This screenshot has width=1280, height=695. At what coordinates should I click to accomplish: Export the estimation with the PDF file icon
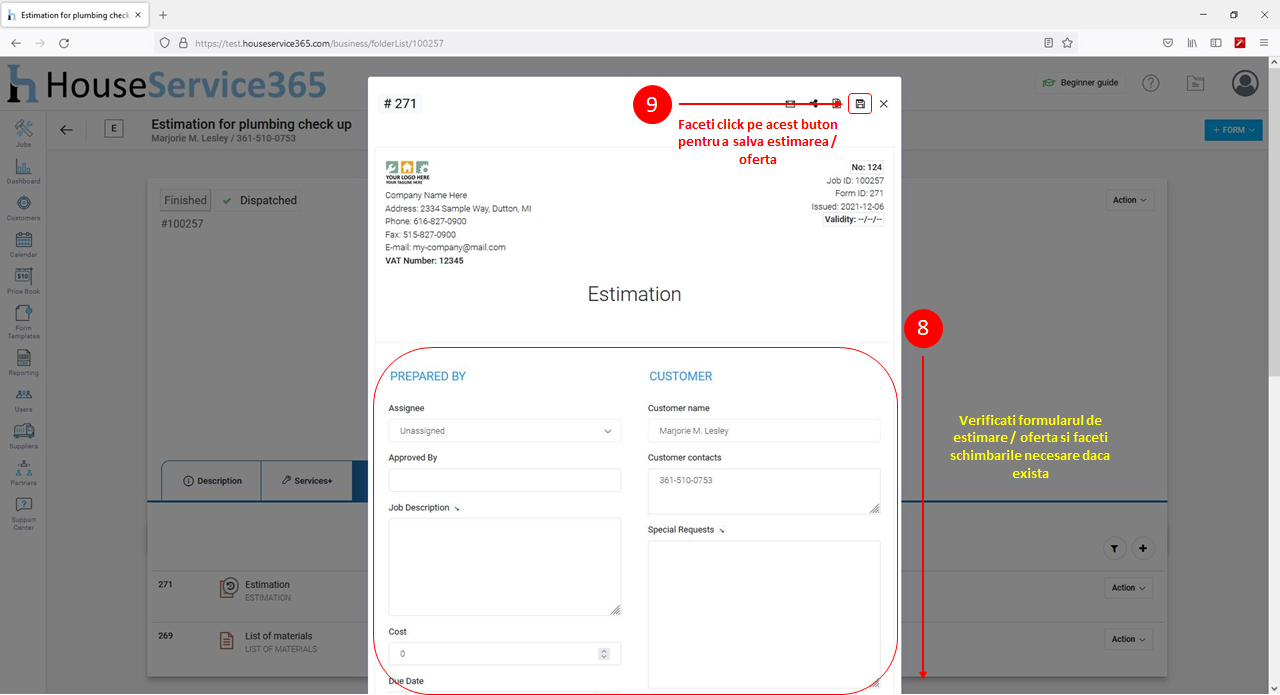click(x=837, y=103)
